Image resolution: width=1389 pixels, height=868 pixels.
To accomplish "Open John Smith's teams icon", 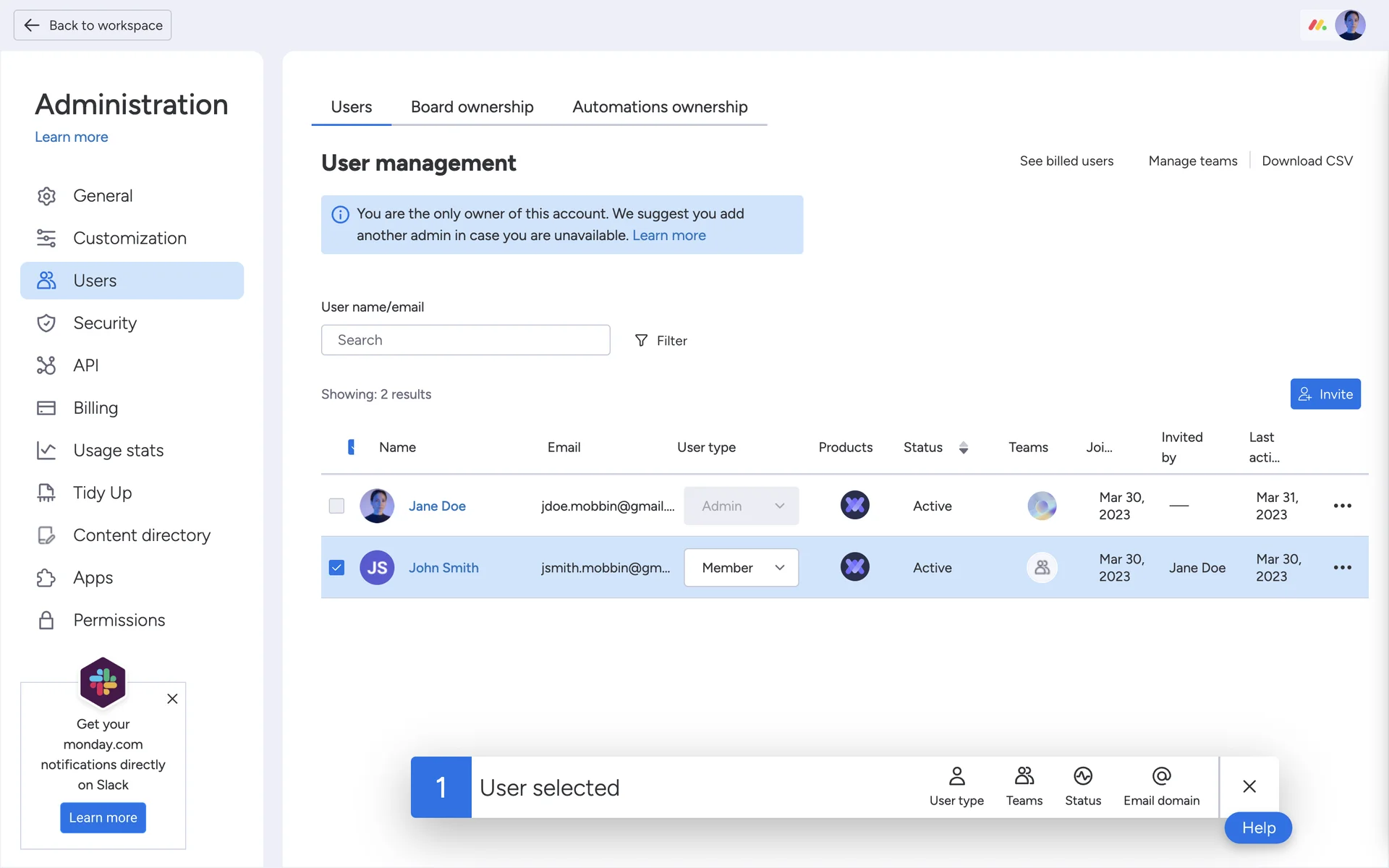I will (1042, 567).
